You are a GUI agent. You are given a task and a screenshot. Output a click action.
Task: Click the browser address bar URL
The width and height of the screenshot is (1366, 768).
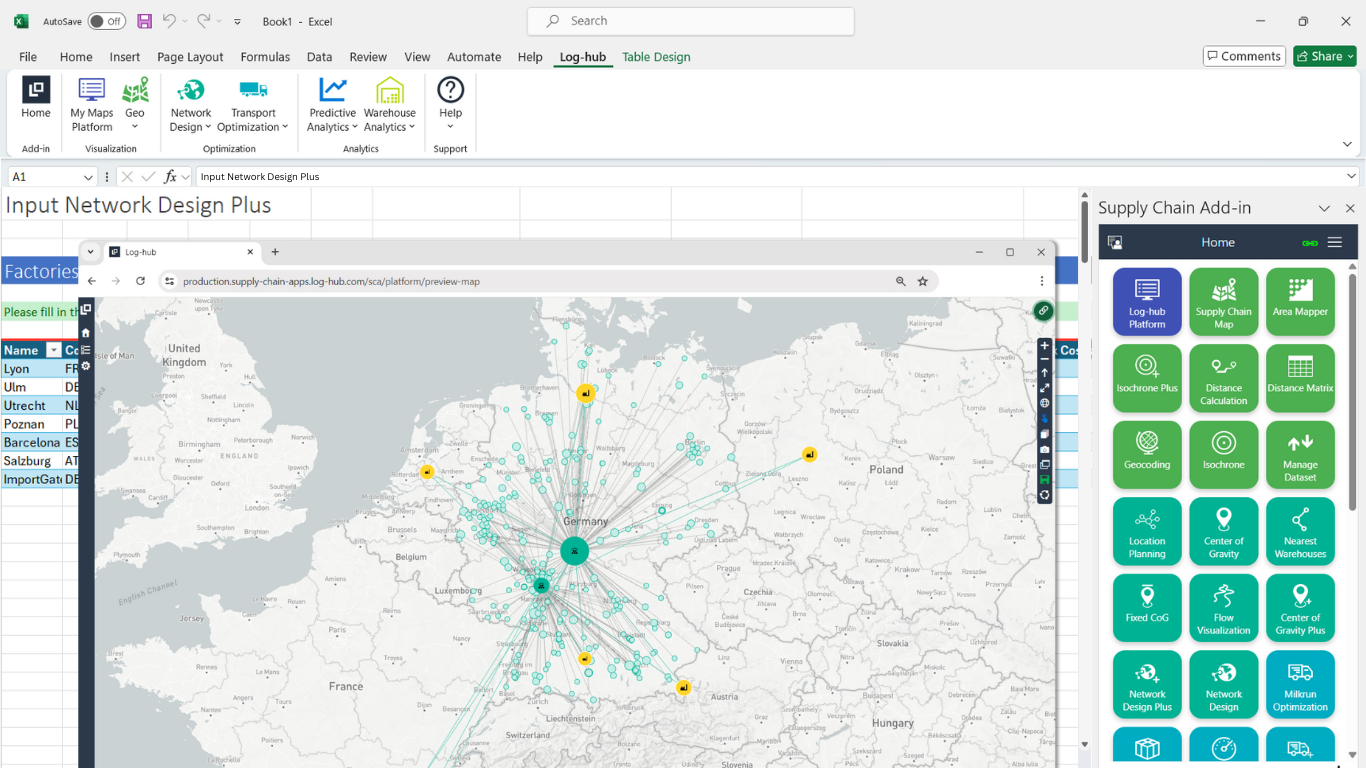coord(331,281)
